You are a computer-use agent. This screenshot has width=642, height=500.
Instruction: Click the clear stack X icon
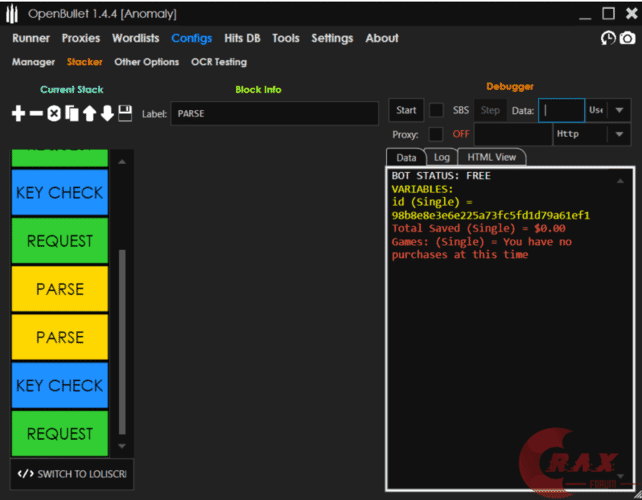[x=54, y=114]
